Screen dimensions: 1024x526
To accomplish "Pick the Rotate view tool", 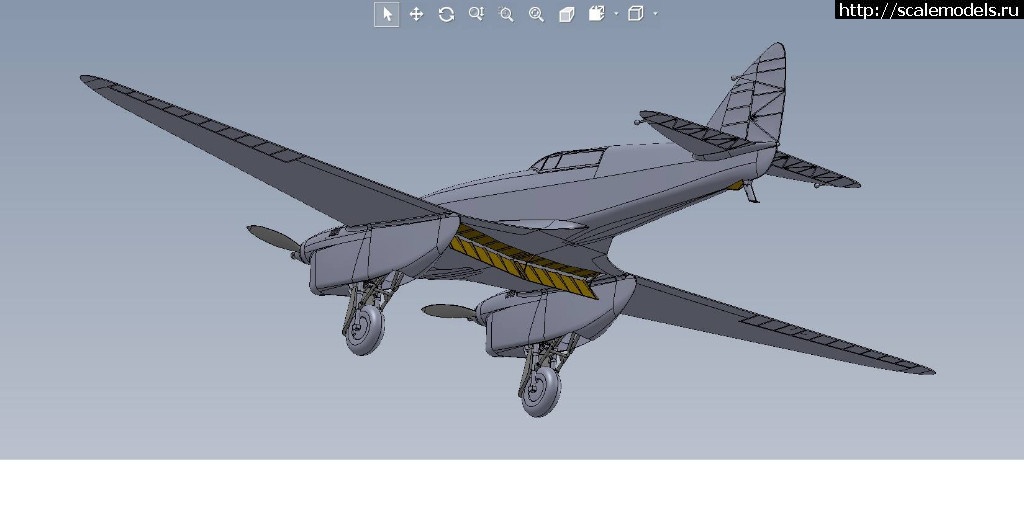I will pos(446,14).
